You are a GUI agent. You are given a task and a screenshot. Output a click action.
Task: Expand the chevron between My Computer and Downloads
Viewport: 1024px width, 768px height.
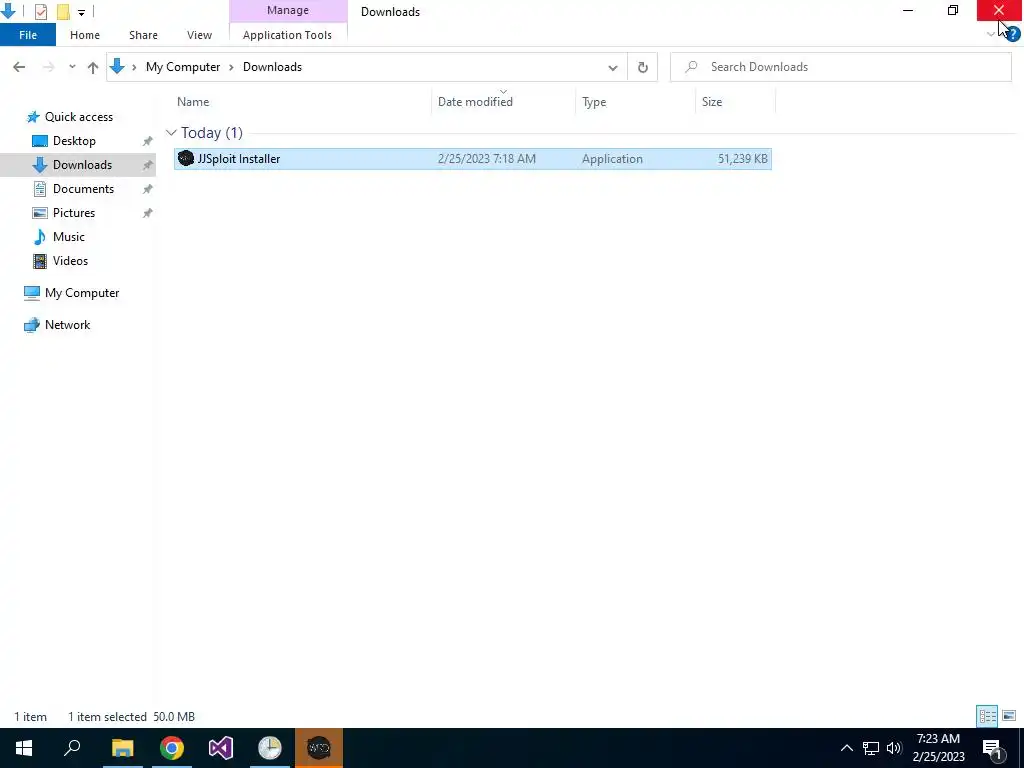point(231,67)
